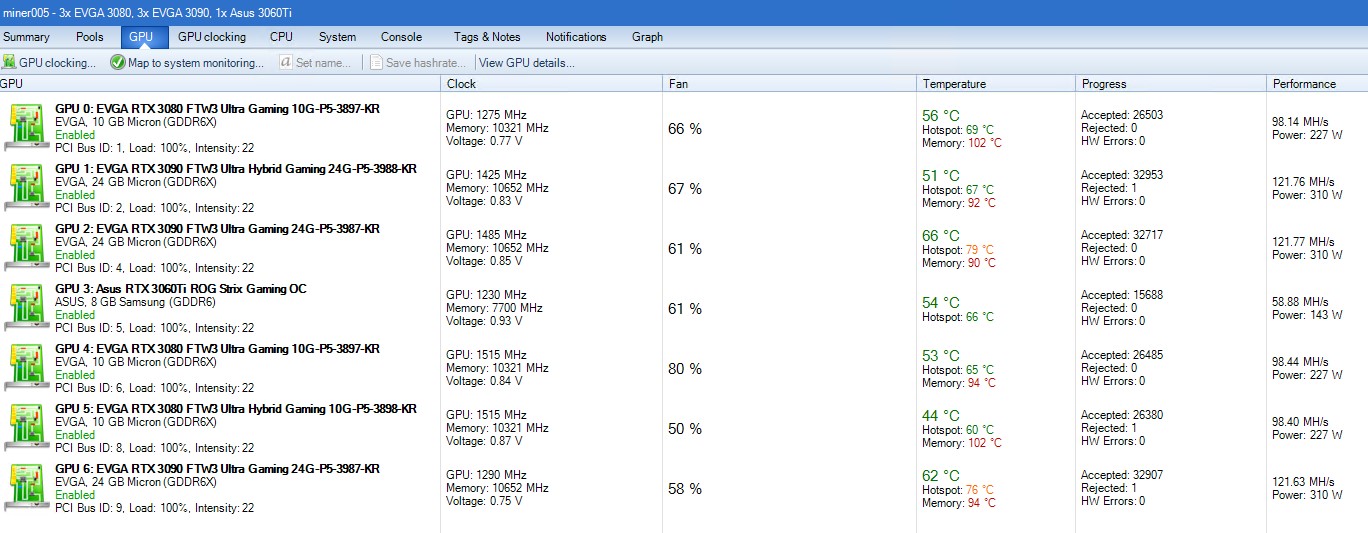
Task: Open the Console tab
Action: tap(401, 37)
